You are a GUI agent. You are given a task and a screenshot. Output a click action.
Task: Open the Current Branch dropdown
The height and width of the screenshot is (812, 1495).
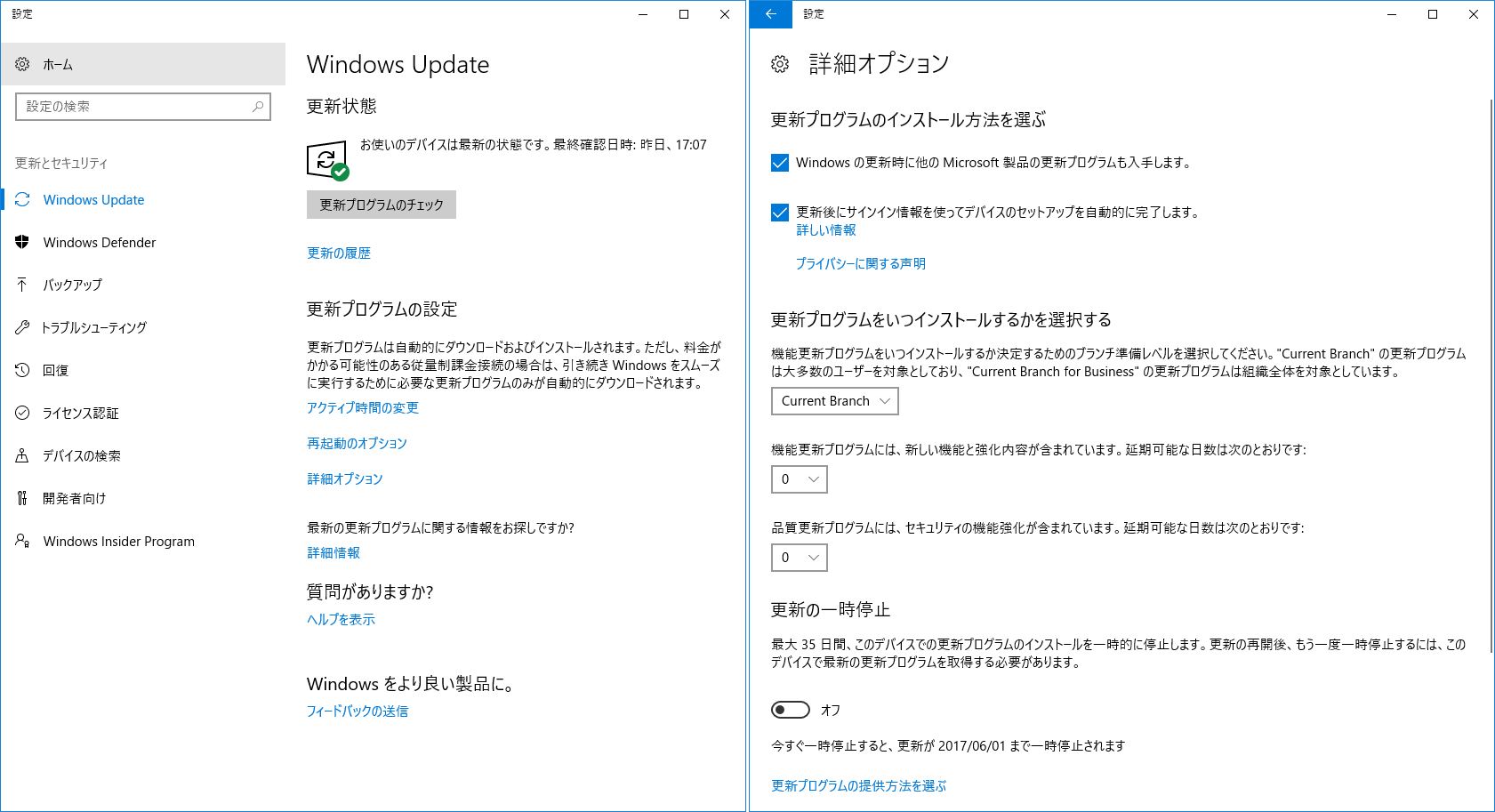(834, 401)
